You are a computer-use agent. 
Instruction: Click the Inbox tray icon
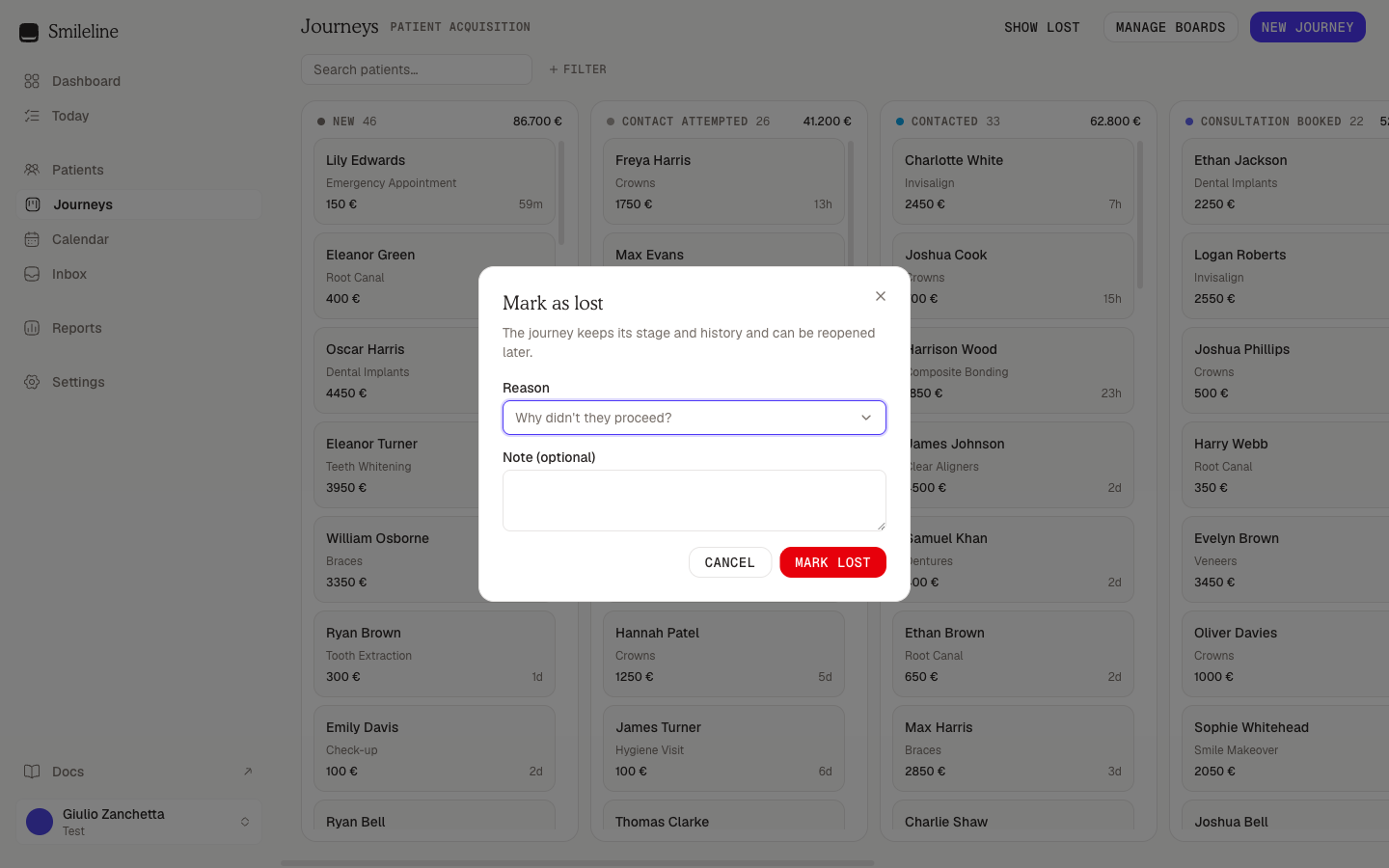[x=32, y=274]
